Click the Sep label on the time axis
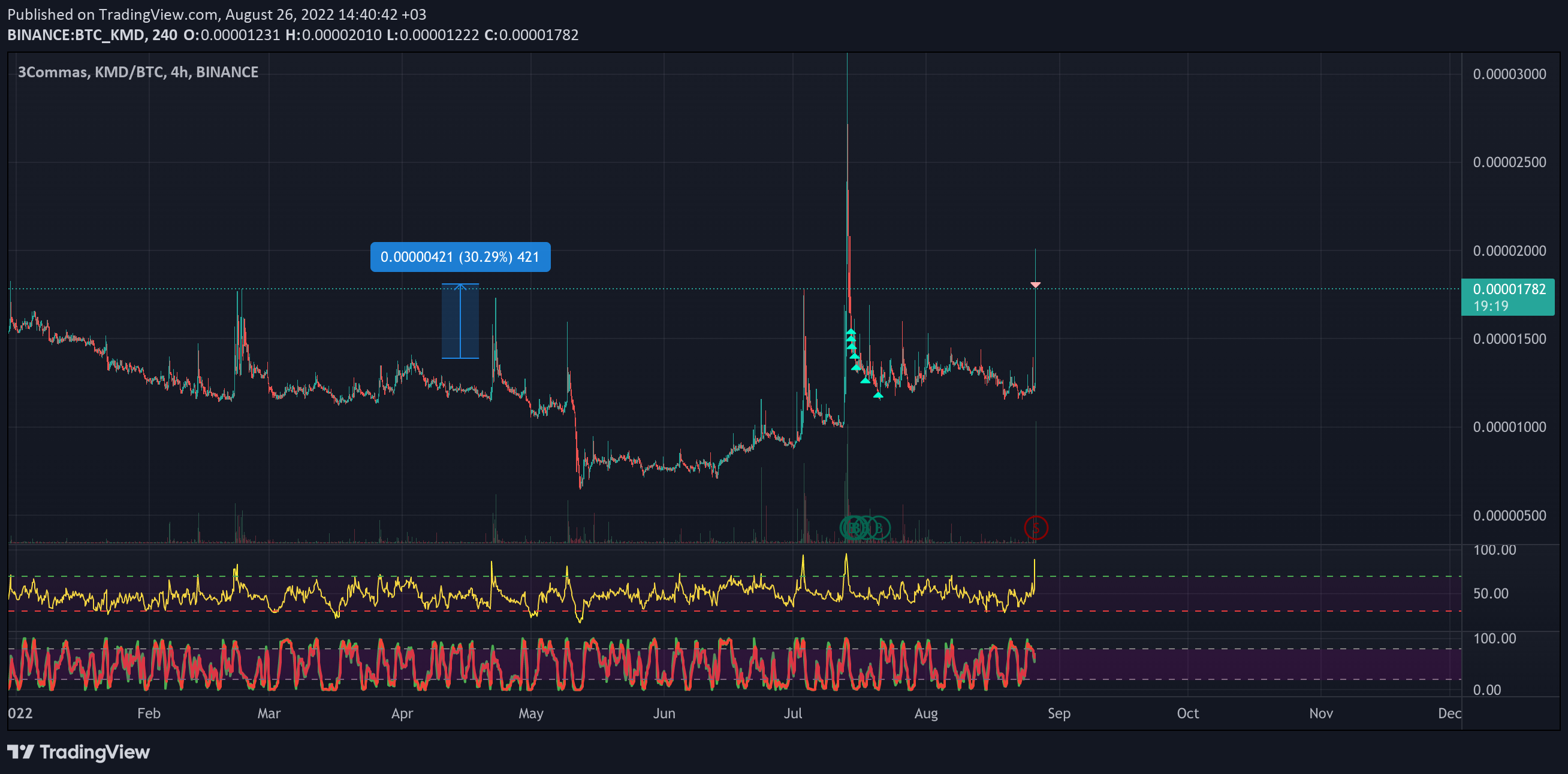1568x774 pixels. tap(1059, 713)
